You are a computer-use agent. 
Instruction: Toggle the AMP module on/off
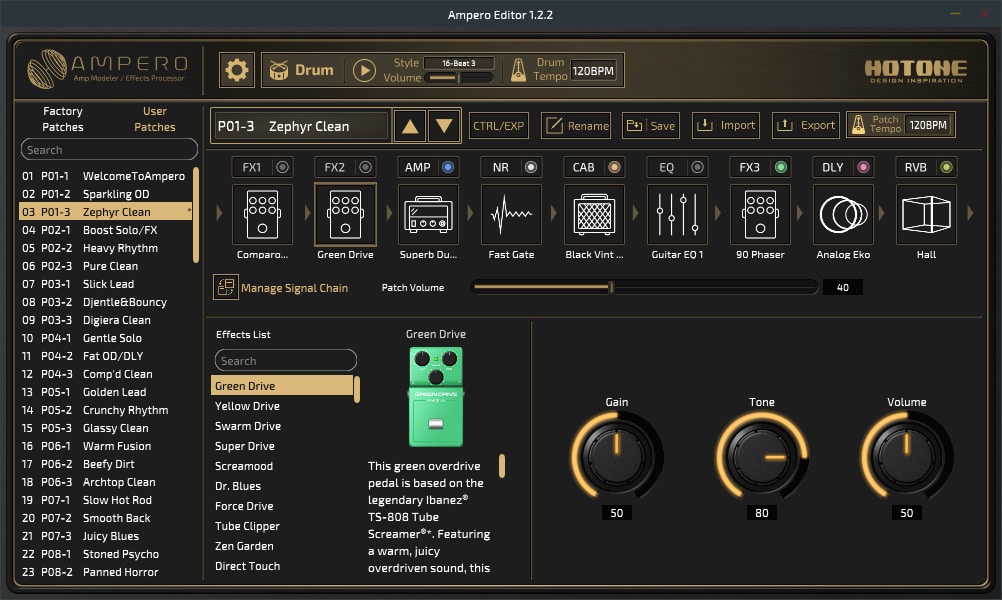[x=448, y=167]
